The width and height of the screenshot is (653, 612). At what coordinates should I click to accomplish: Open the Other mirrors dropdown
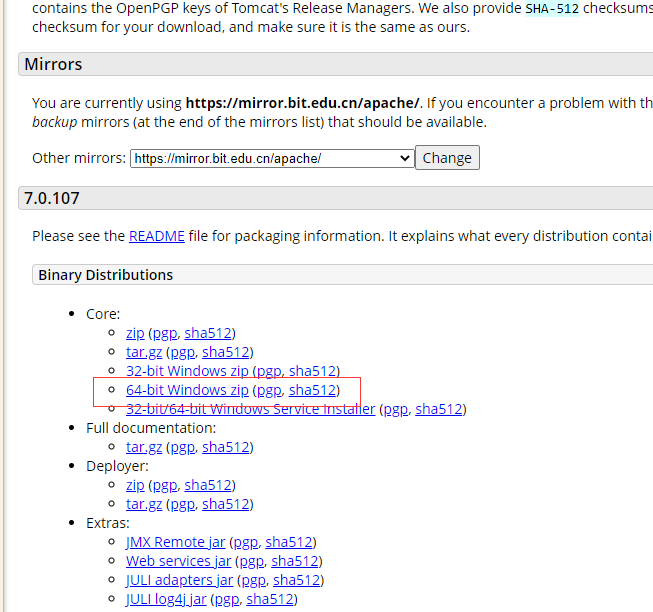click(x=272, y=159)
